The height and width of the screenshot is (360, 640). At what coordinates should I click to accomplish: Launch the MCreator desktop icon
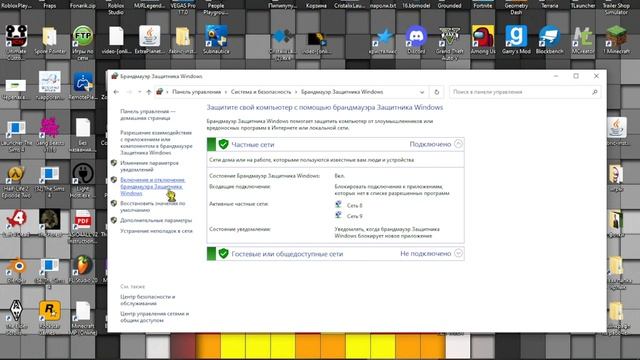[x=583, y=38]
